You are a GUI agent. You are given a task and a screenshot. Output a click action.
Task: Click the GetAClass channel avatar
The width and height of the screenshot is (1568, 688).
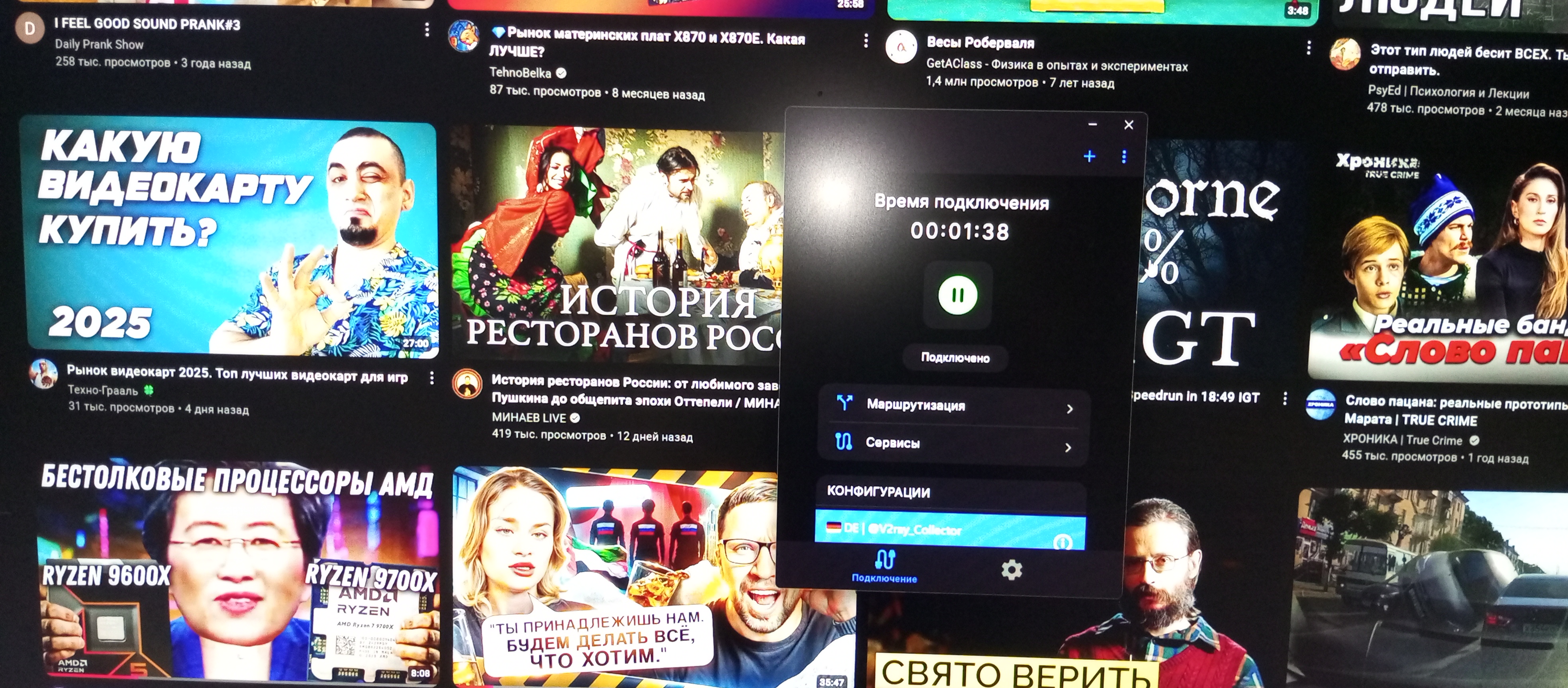coord(901,46)
